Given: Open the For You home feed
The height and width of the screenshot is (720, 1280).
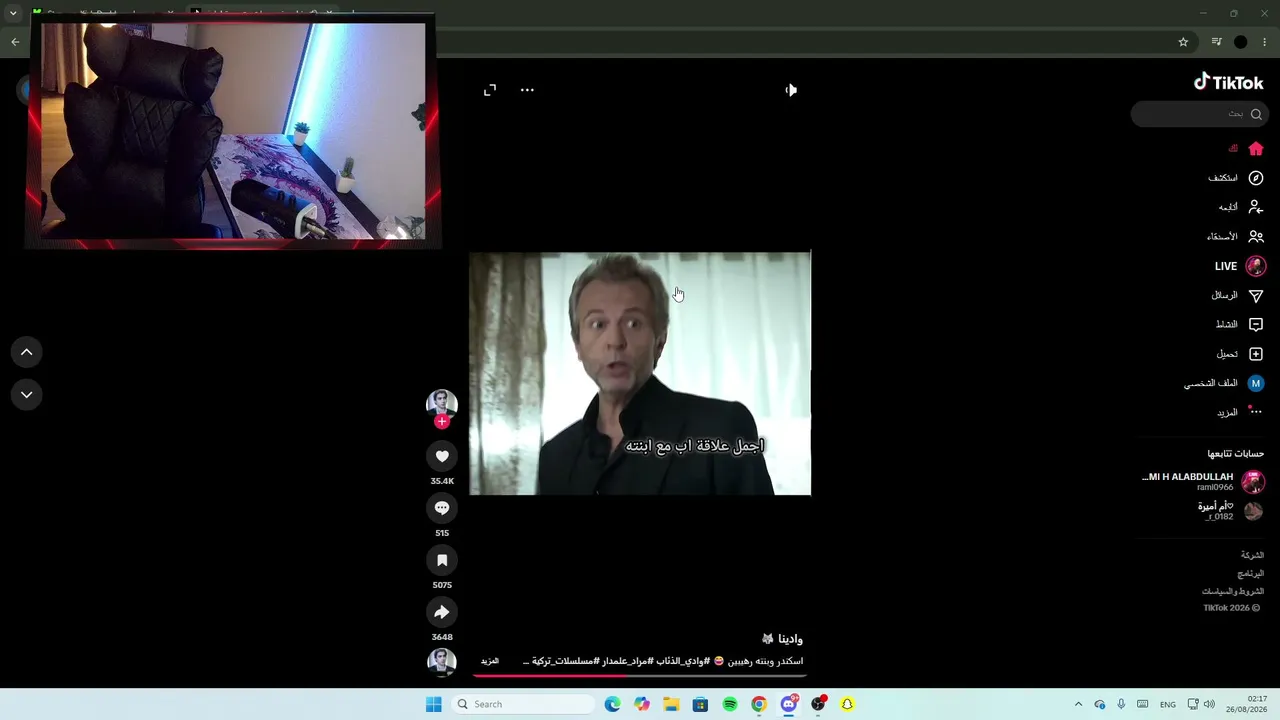Looking at the screenshot, I should [x=1245, y=149].
